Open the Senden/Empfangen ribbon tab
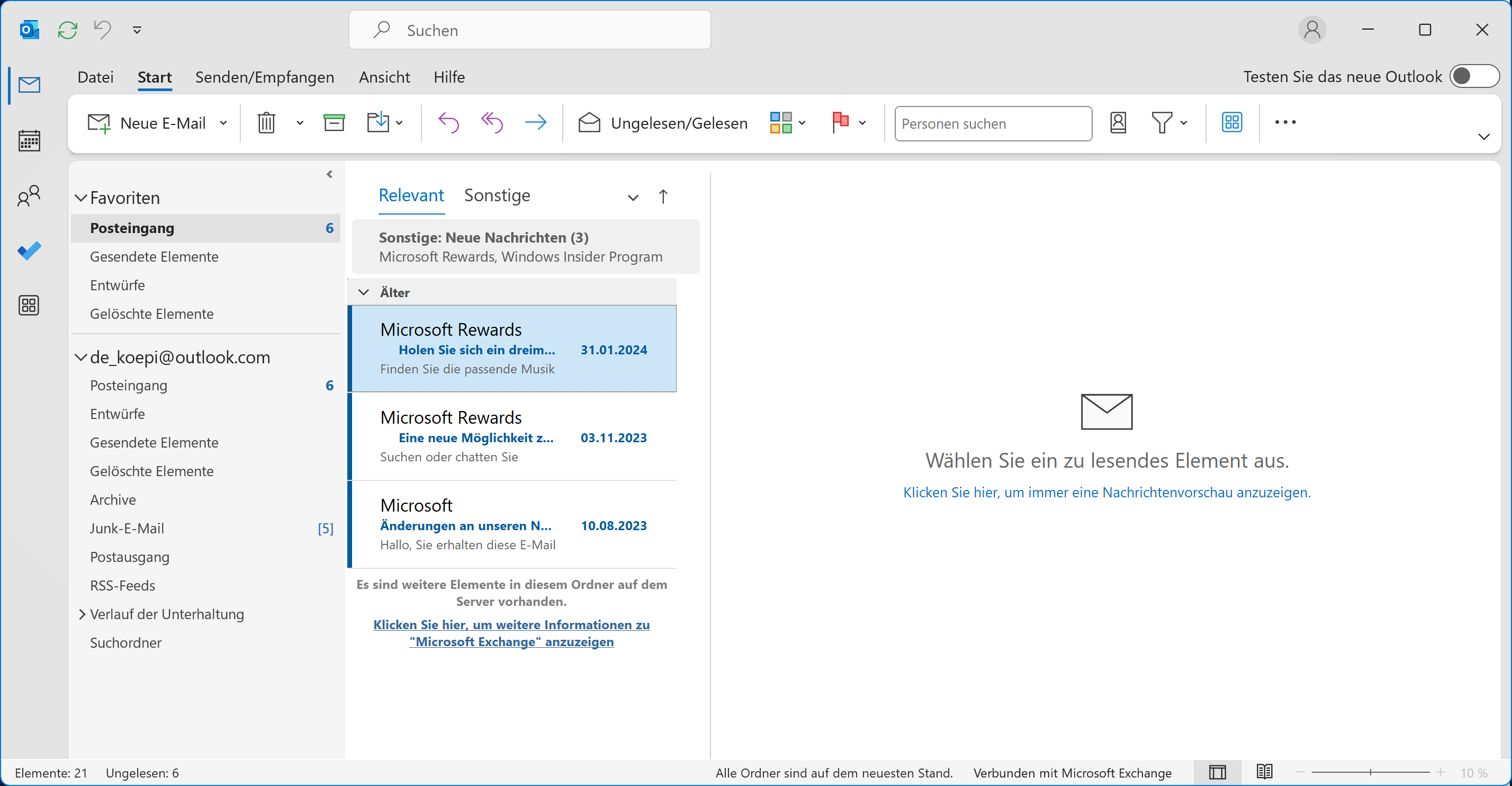Image resolution: width=1512 pixels, height=786 pixels. click(x=264, y=77)
